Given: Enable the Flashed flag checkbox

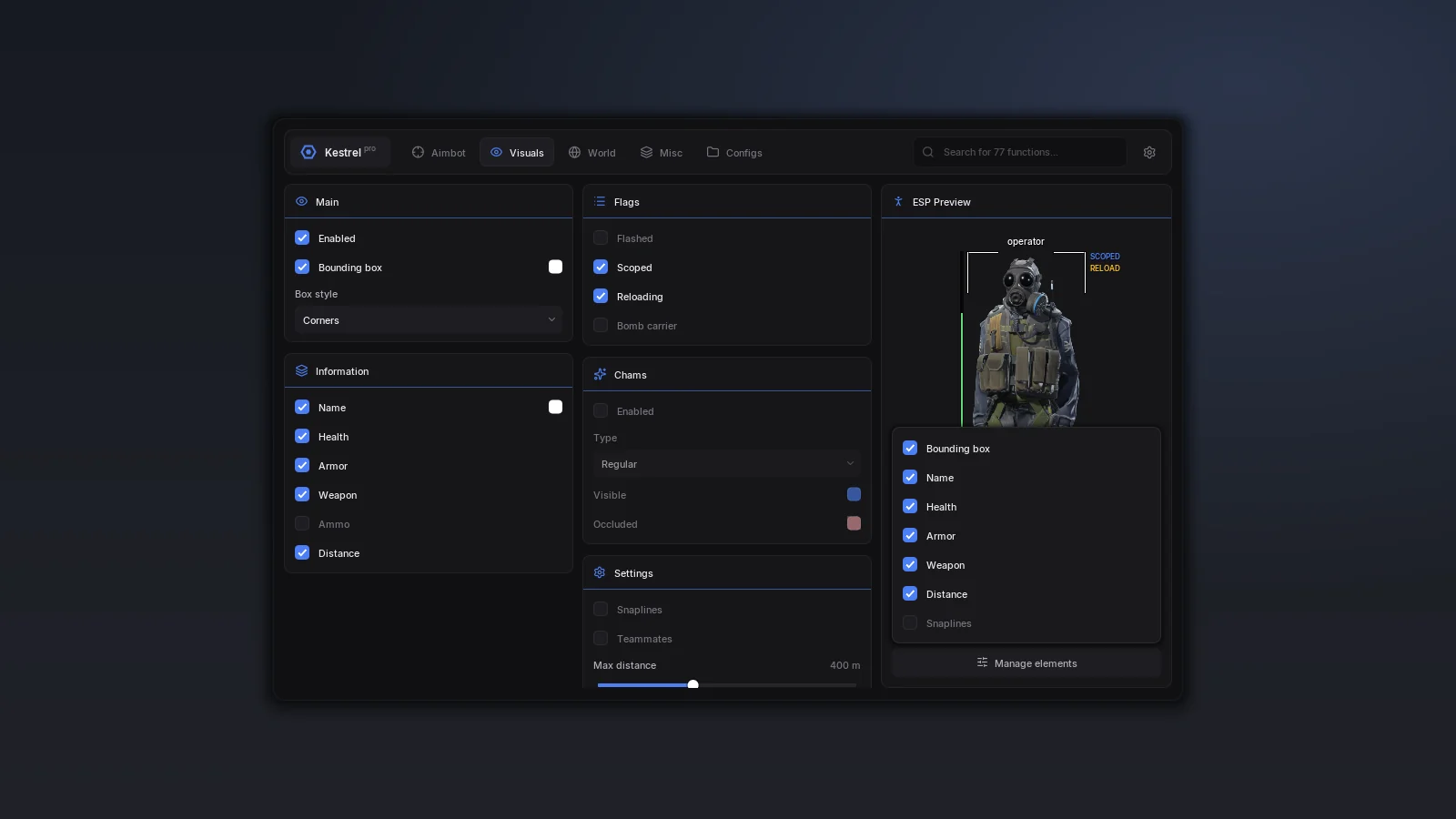Looking at the screenshot, I should pos(601,238).
